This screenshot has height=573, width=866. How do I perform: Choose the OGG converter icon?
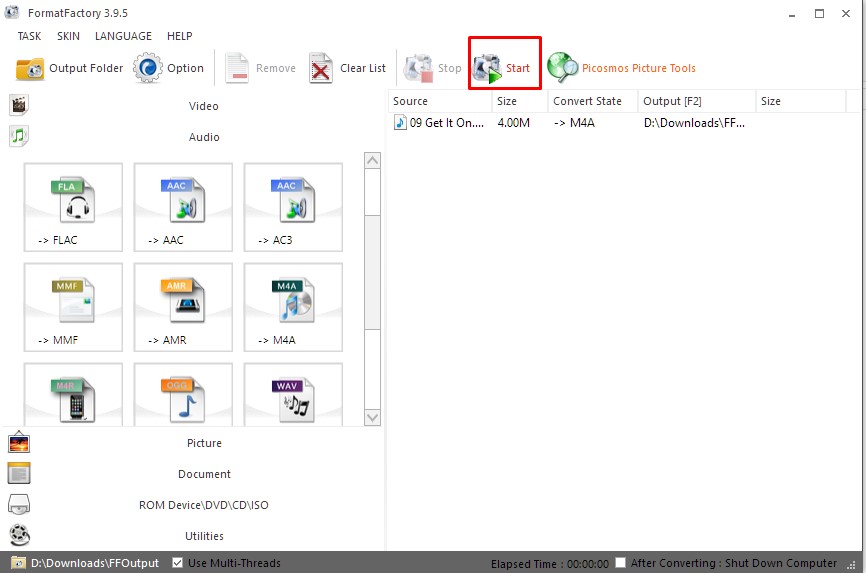183,395
